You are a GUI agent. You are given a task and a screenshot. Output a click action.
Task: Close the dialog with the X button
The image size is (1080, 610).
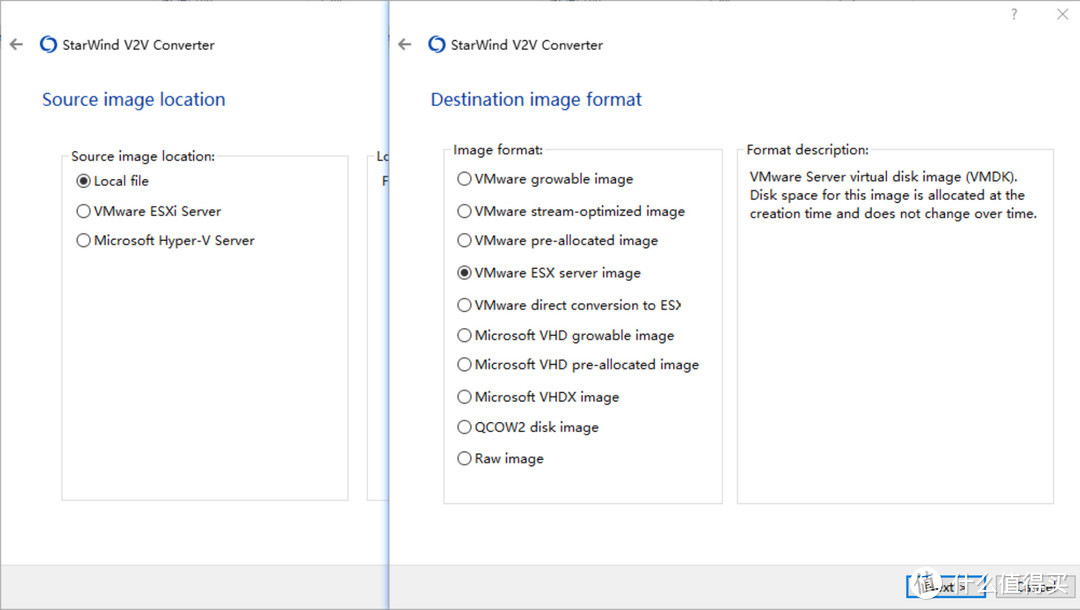(x=1062, y=14)
